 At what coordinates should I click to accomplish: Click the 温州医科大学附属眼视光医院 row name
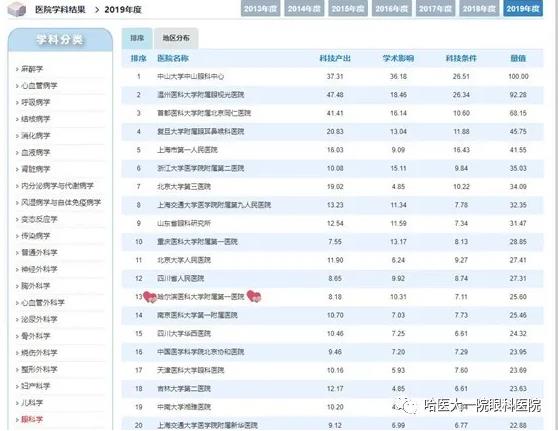(x=201, y=95)
